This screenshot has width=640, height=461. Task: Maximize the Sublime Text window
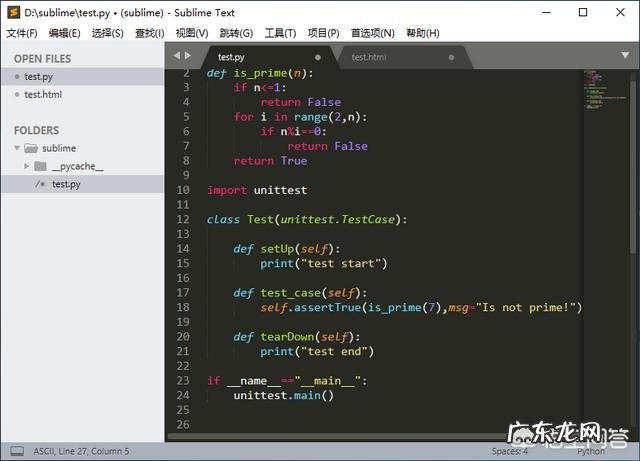pos(583,12)
